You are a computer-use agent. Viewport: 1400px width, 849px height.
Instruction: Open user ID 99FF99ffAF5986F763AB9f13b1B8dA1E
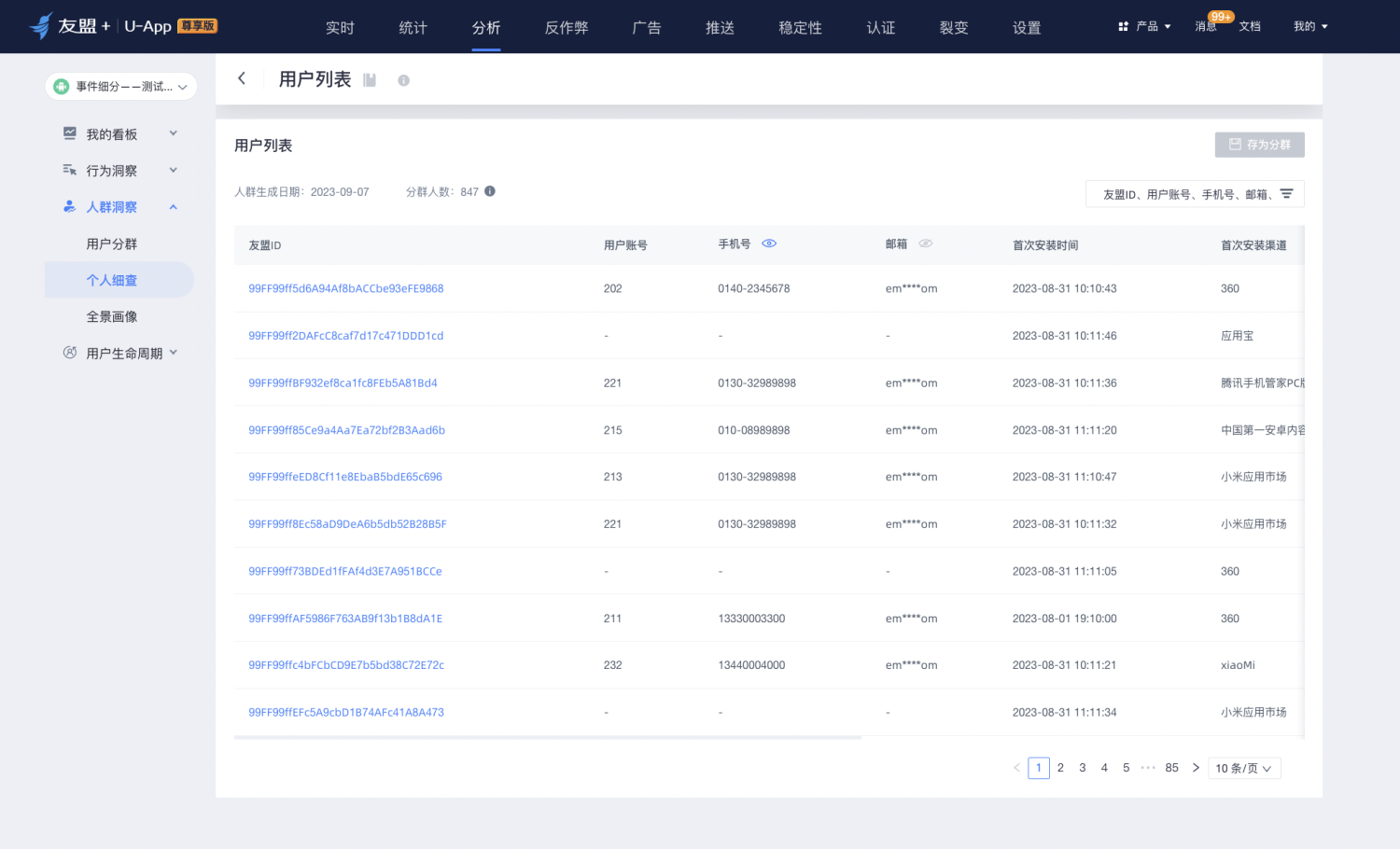(345, 619)
